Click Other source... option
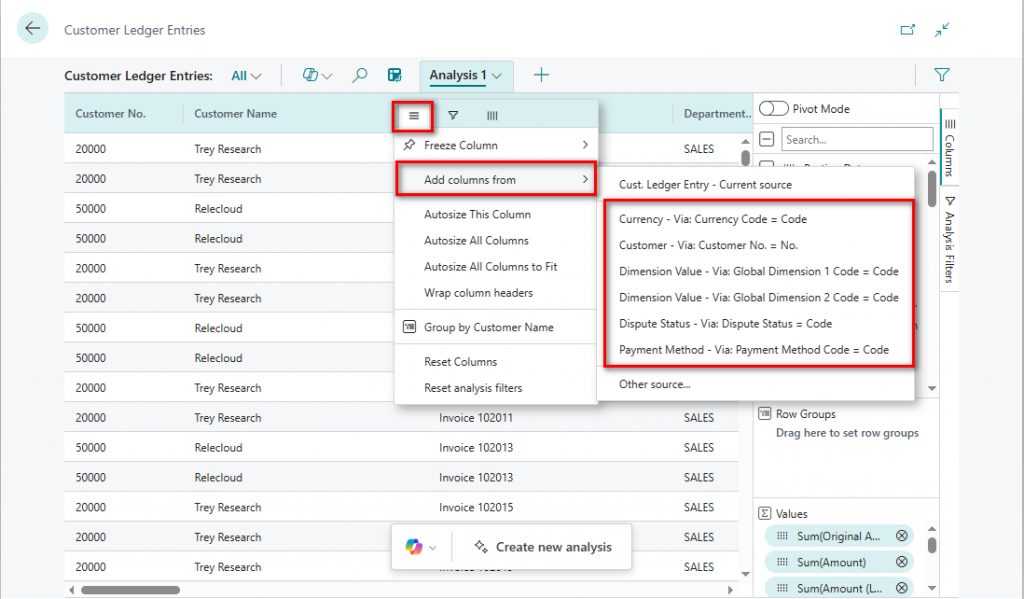This screenshot has width=1024, height=599. click(x=654, y=384)
